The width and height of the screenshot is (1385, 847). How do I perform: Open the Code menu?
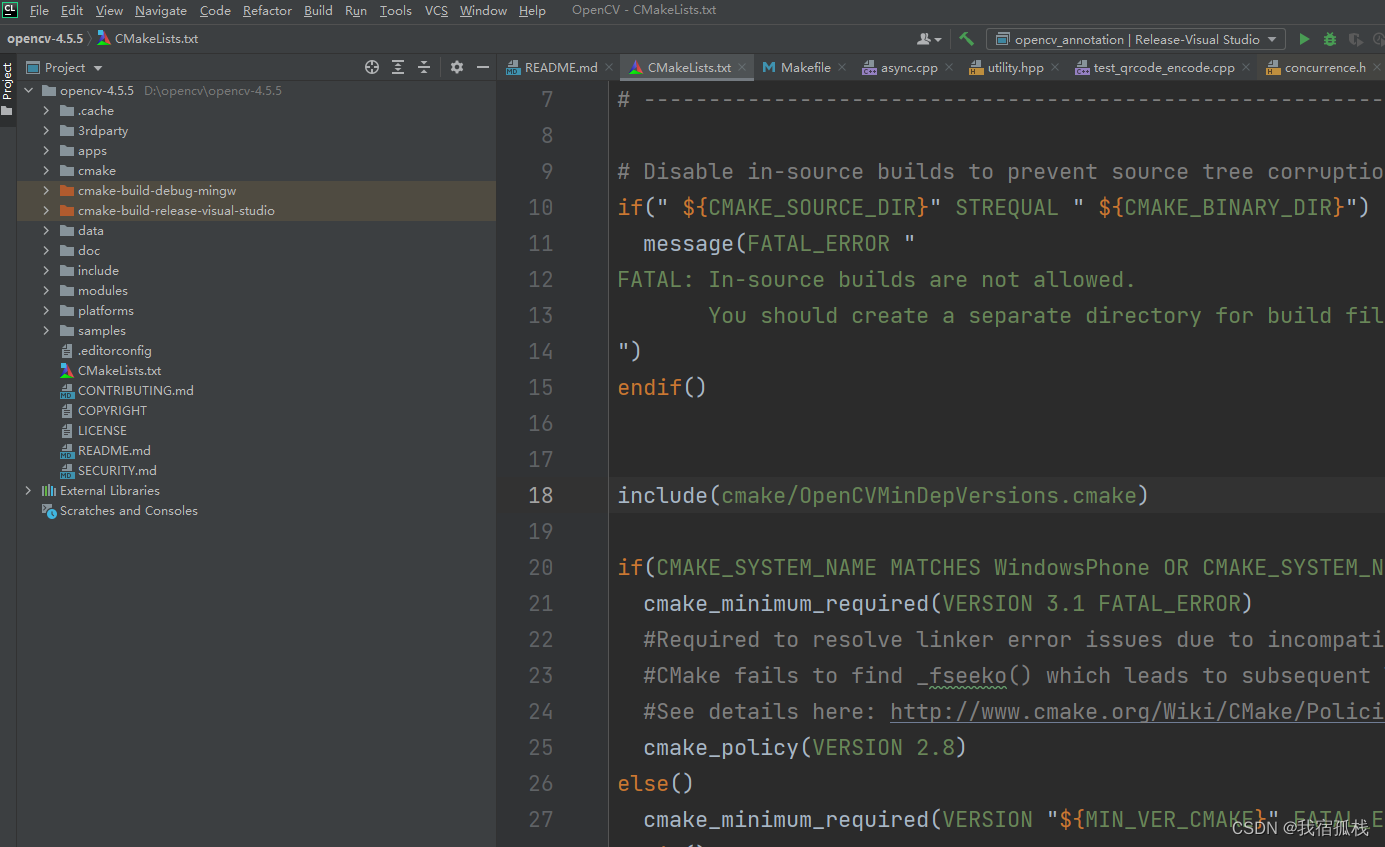215,10
